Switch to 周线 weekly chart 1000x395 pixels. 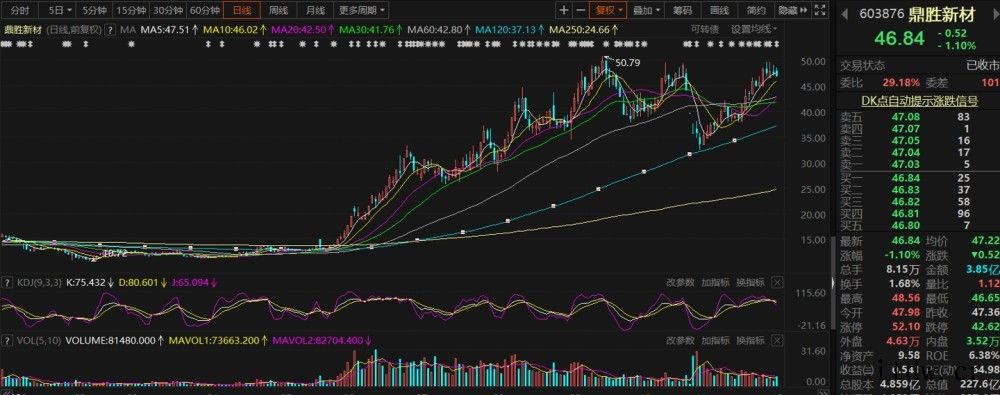(278, 10)
